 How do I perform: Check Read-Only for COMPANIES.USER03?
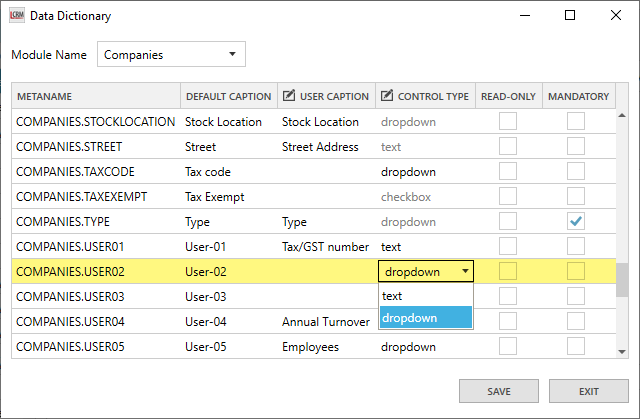click(508, 296)
